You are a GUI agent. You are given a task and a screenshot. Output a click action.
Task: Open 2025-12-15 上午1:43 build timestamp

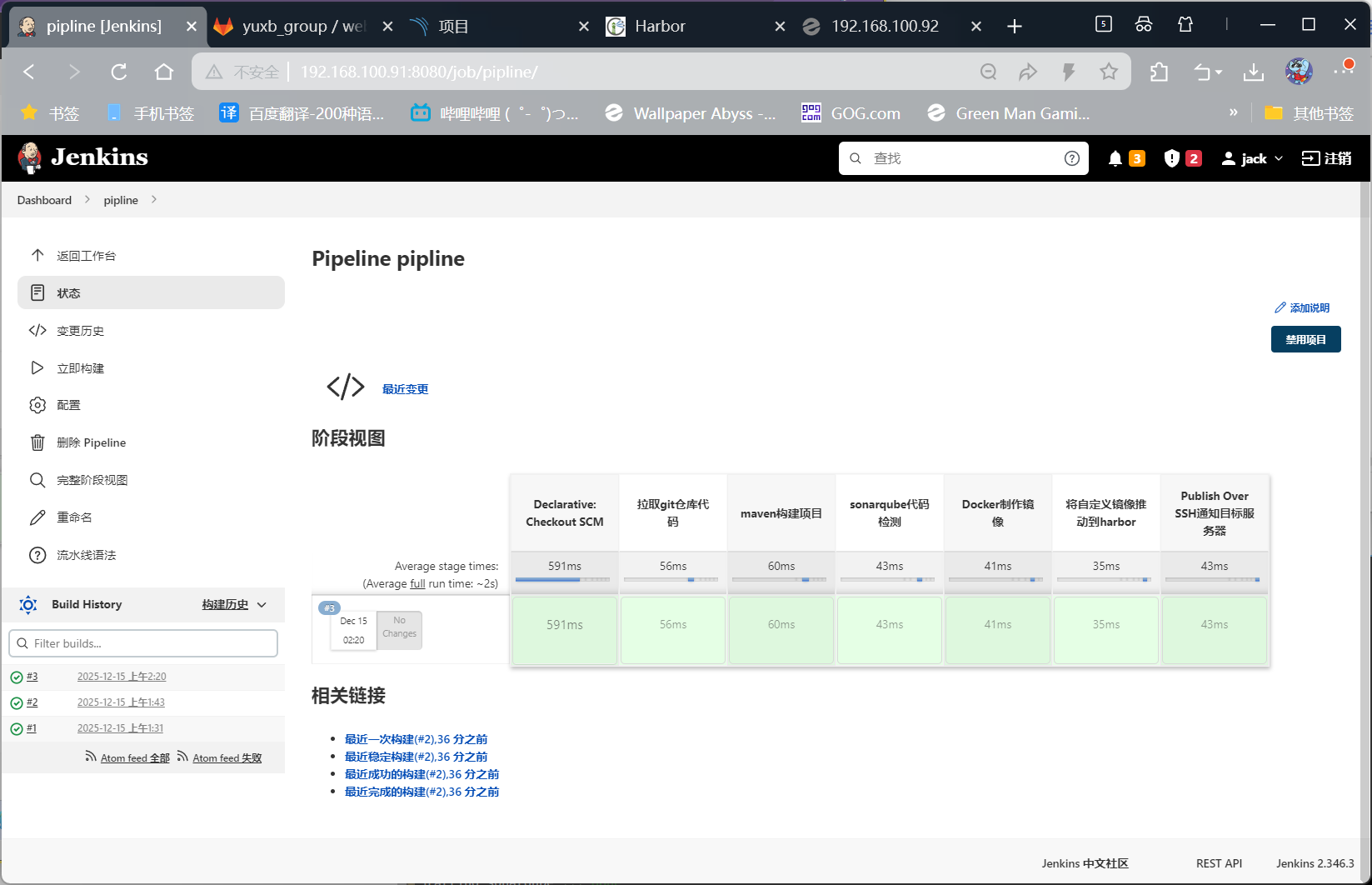pos(121,702)
